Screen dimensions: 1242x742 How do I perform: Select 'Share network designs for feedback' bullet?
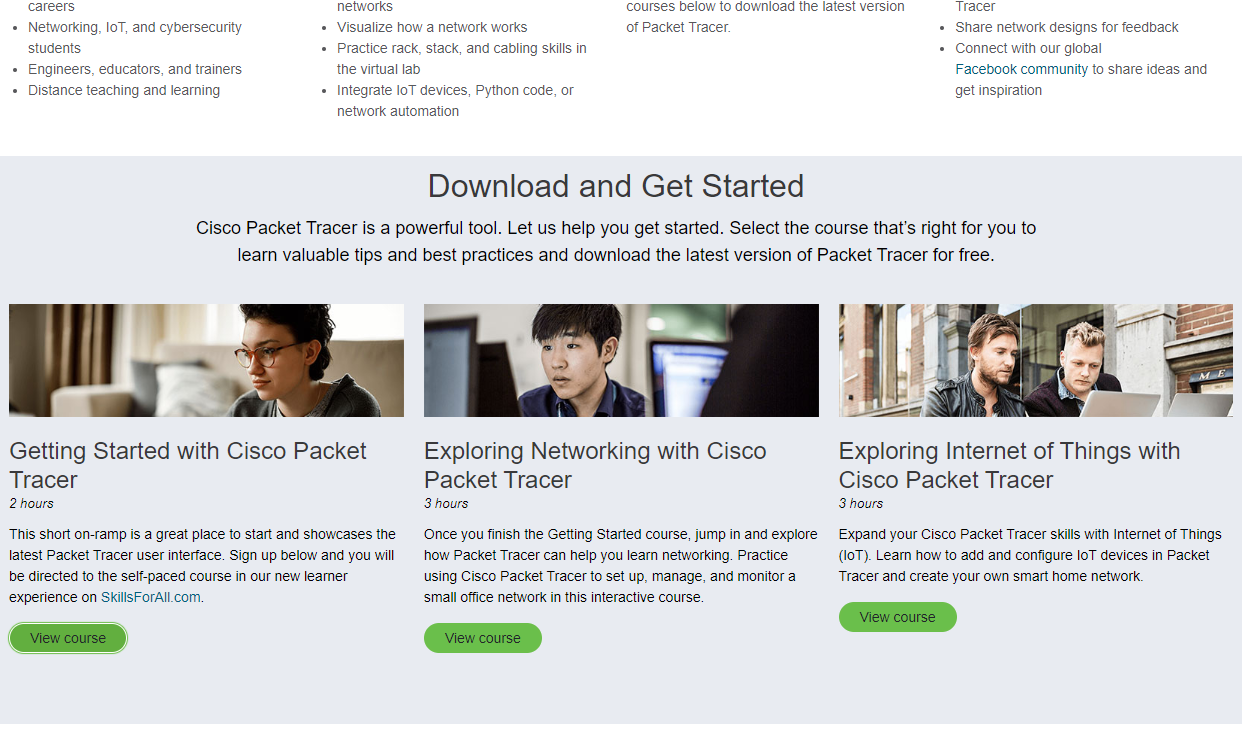(1067, 27)
